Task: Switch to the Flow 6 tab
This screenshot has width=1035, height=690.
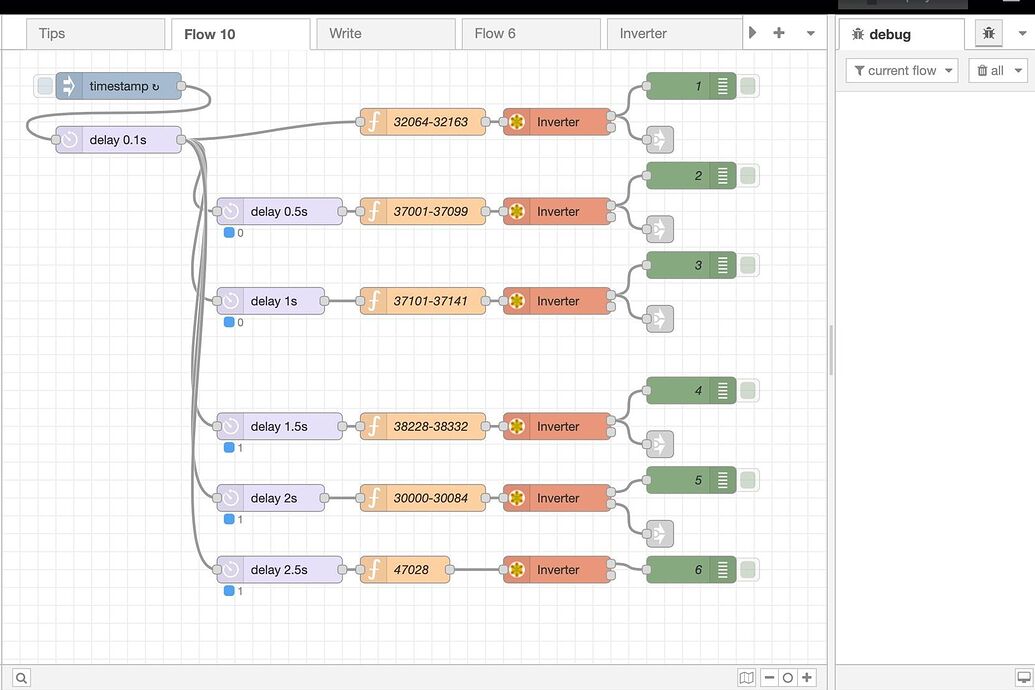Action: click(x=531, y=34)
